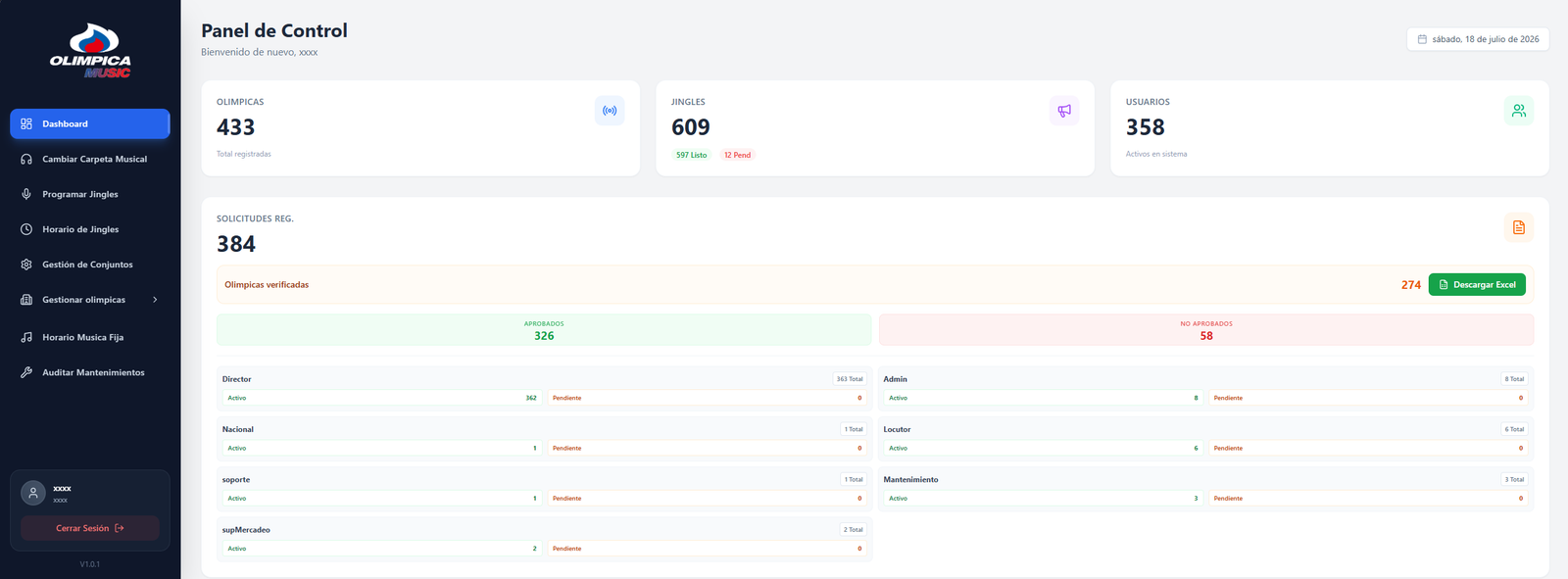Click the user avatar icon in sidebar
The height and width of the screenshot is (579, 1568).
coord(33,494)
